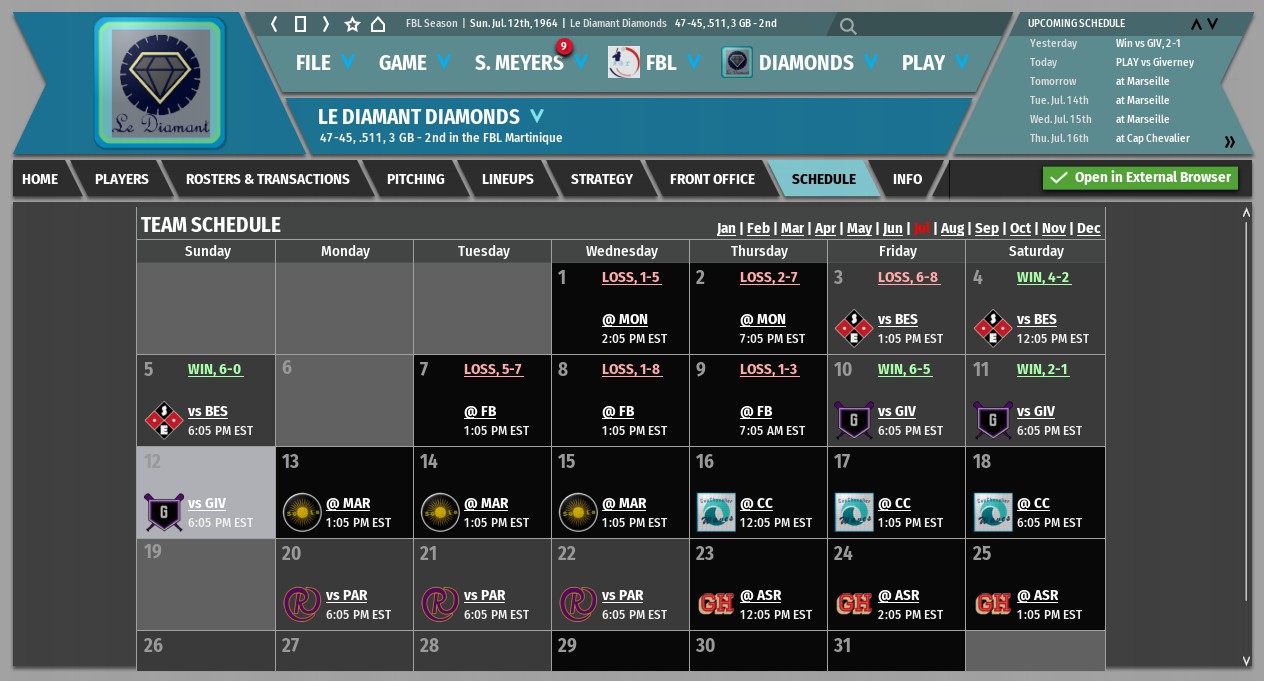Click the @ CC link on July 17
This screenshot has width=1264, height=681.
click(x=894, y=503)
